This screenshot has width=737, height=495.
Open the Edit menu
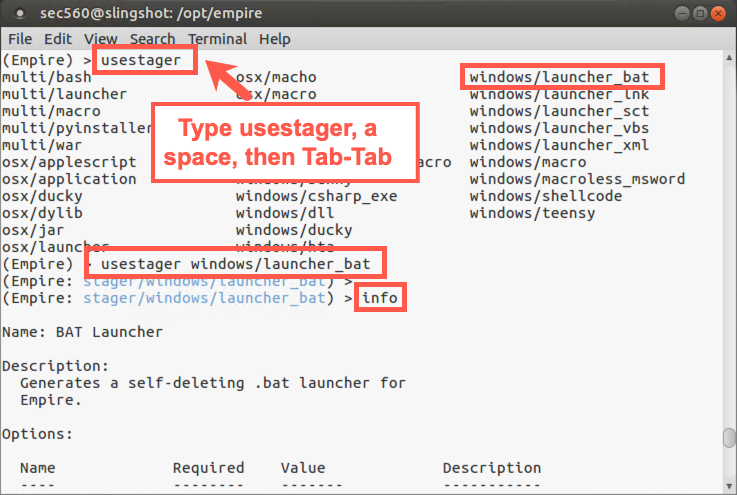click(58, 39)
